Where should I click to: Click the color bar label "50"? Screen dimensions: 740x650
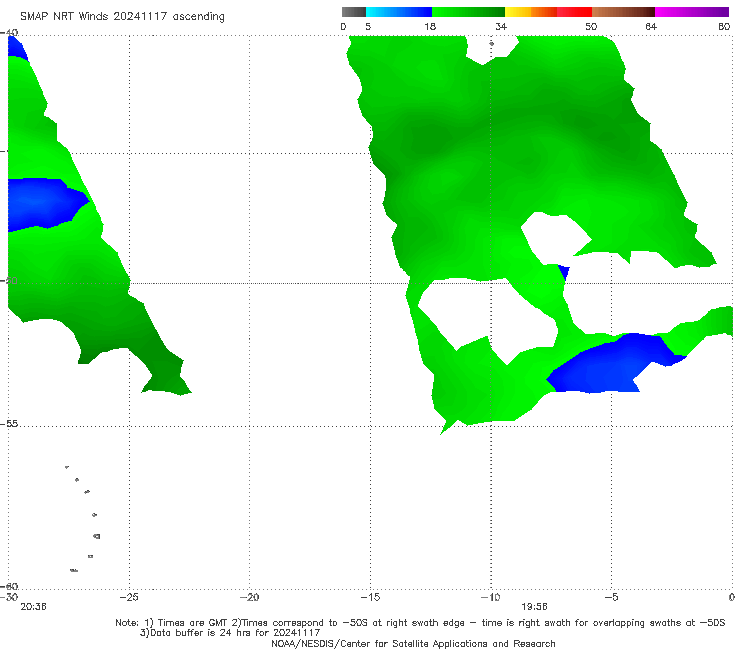(591, 27)
